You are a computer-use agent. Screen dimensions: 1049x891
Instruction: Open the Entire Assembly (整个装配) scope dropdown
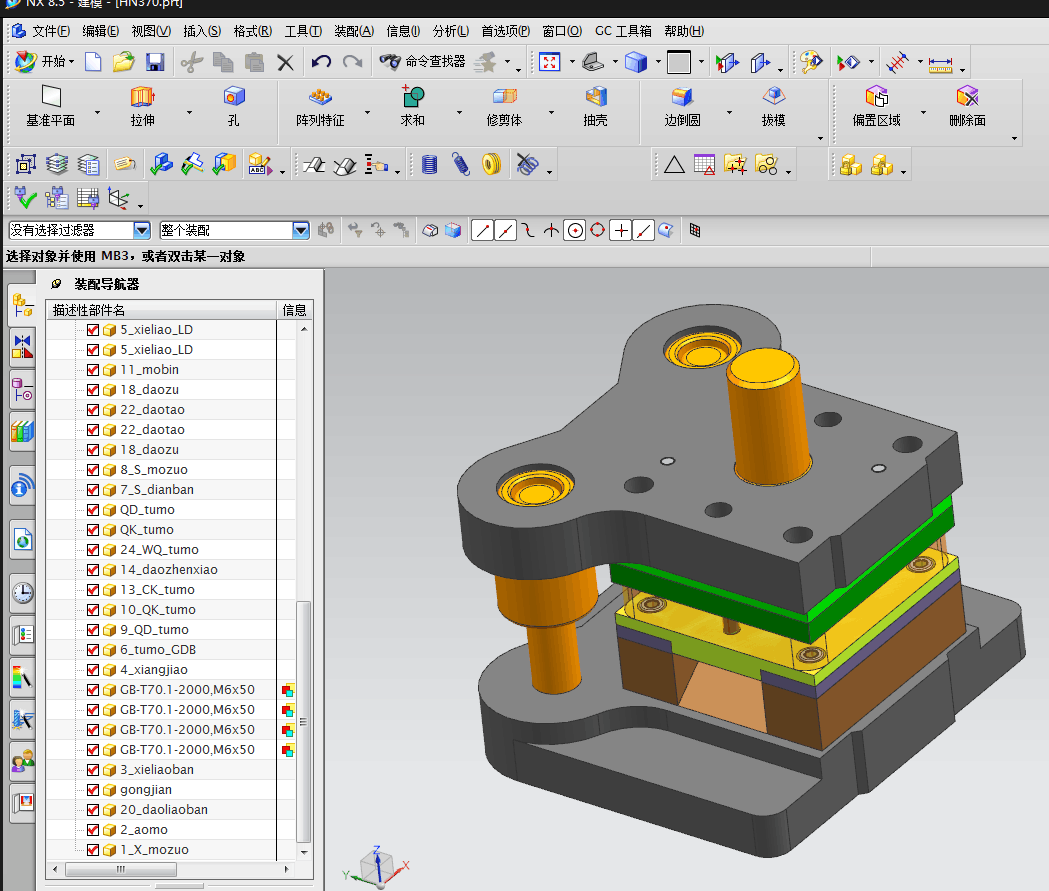pyautogui.click(x=300, y=231)
